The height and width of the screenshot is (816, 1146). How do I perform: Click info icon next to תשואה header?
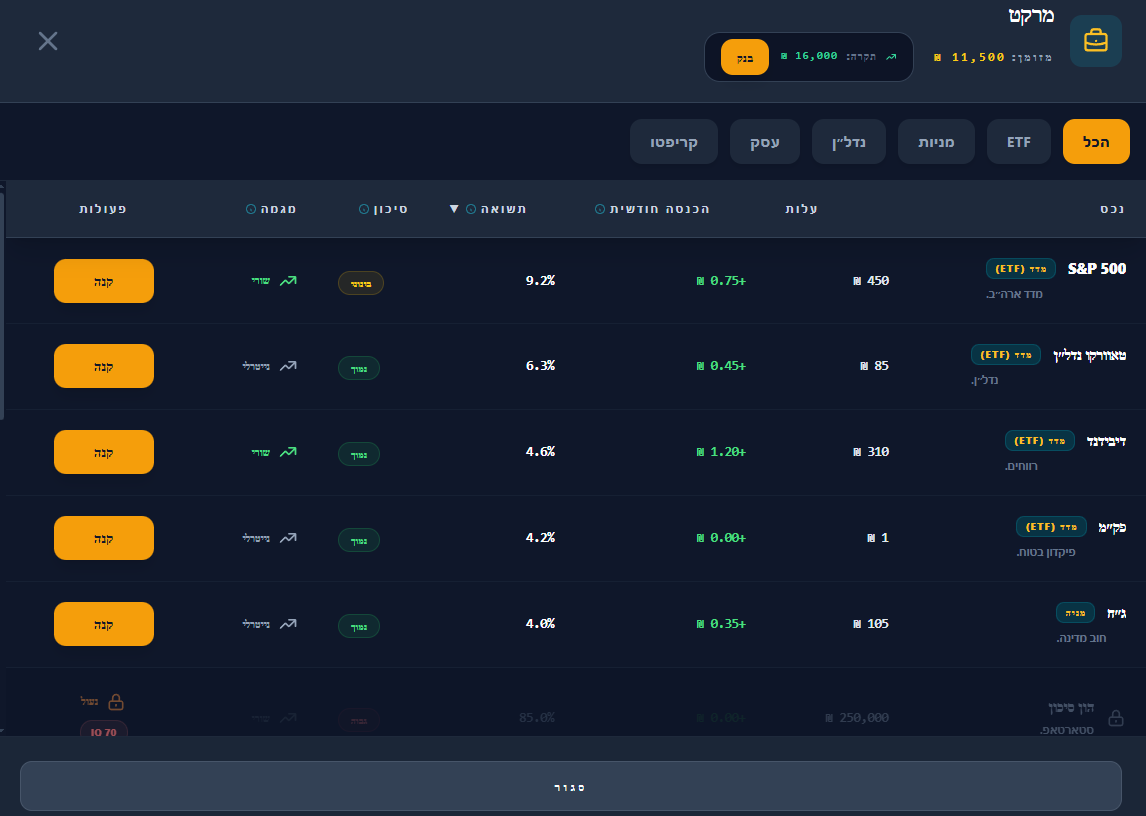[471, 209]
